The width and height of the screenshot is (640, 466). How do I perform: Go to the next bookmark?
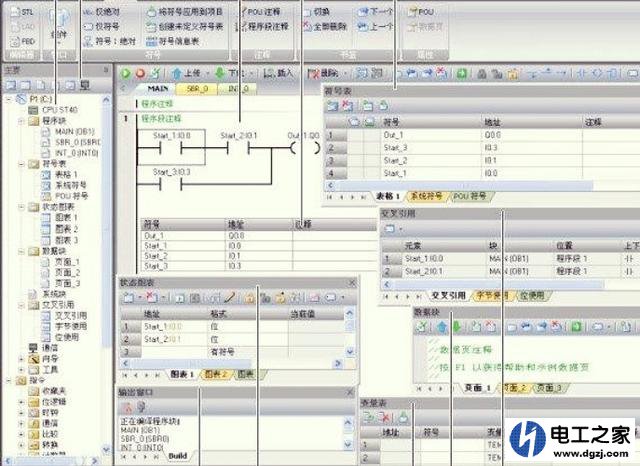[x=375, y=12]
